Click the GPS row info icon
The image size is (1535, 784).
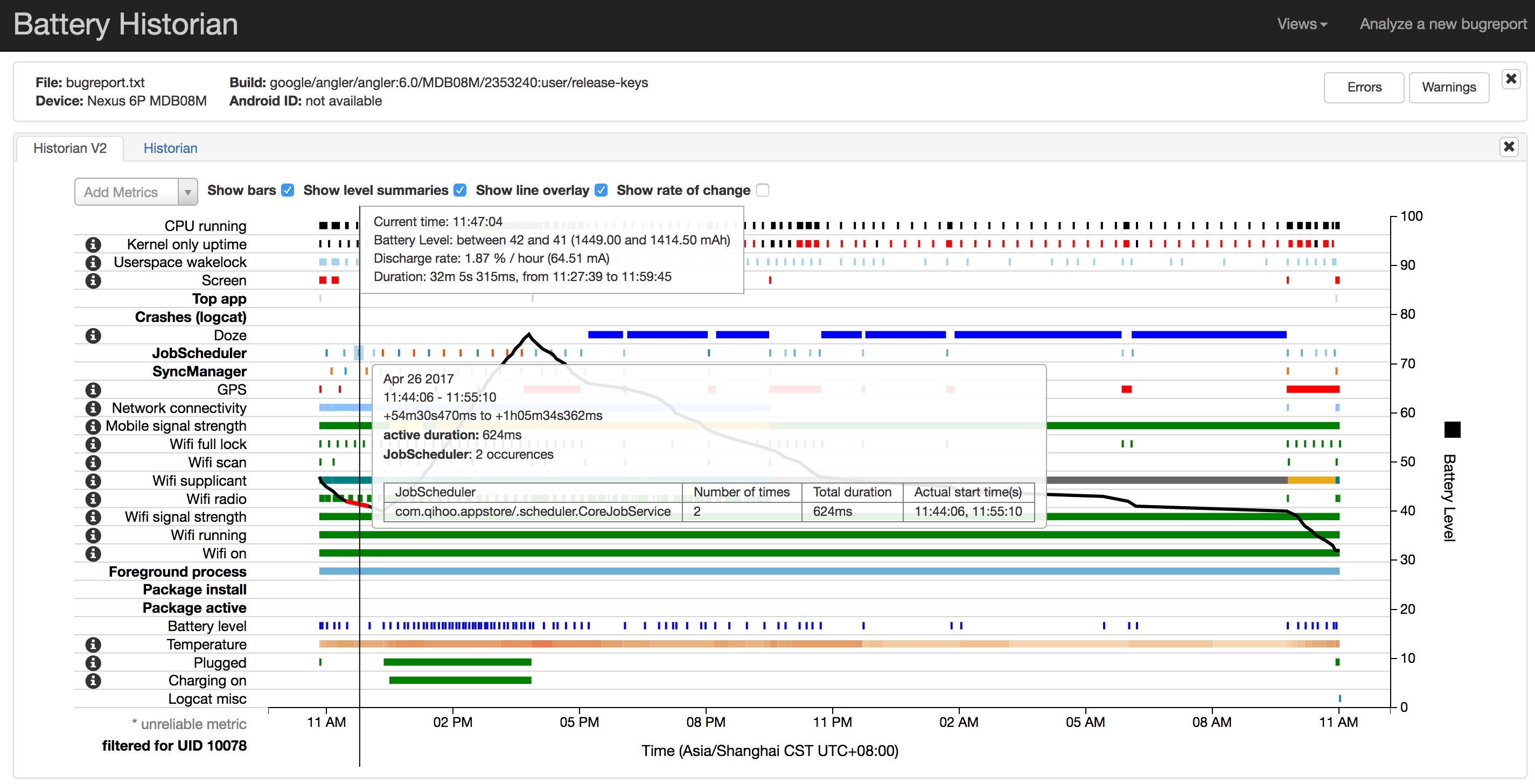(93, 390)
